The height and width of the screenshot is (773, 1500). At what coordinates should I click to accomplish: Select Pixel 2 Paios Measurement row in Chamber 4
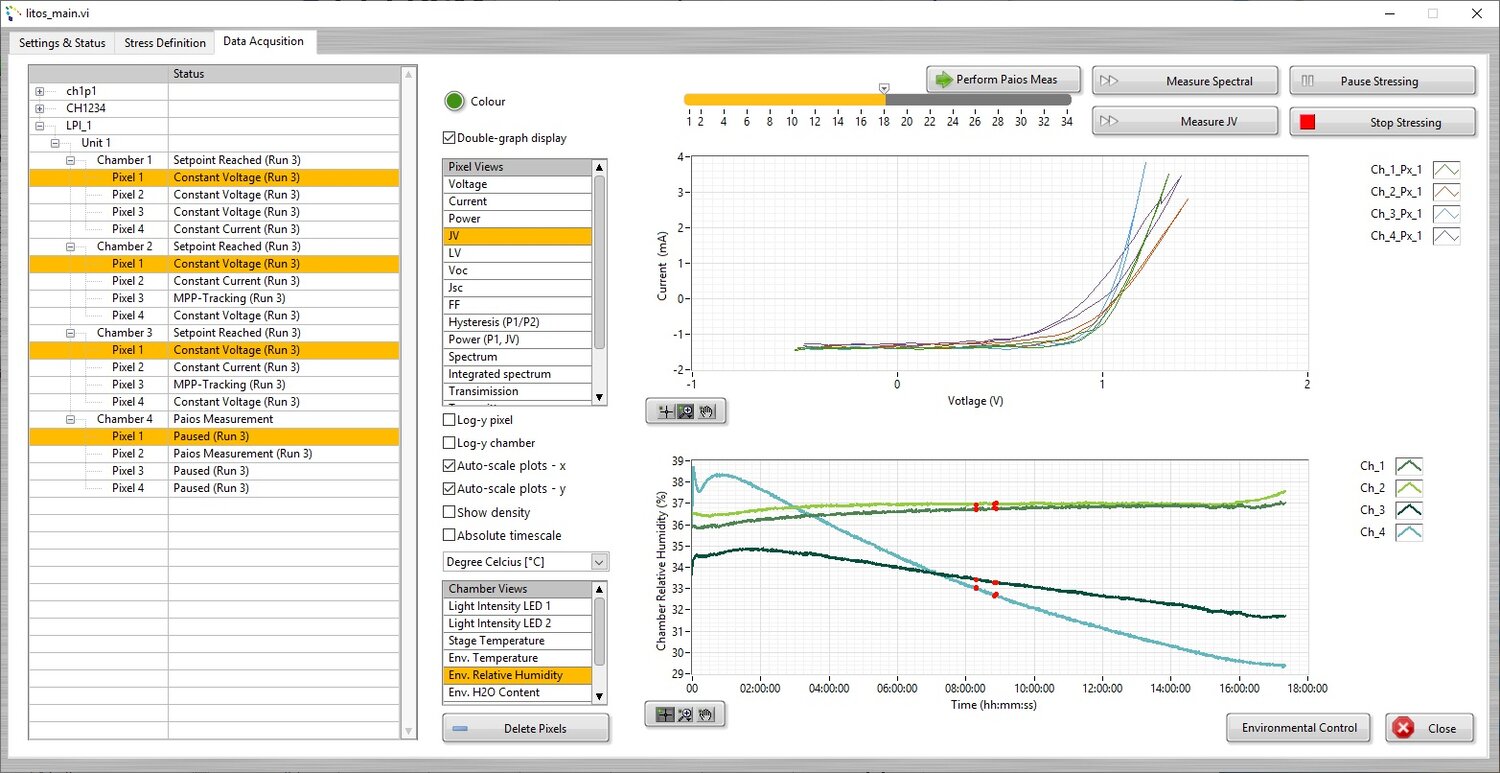[214, 454]
